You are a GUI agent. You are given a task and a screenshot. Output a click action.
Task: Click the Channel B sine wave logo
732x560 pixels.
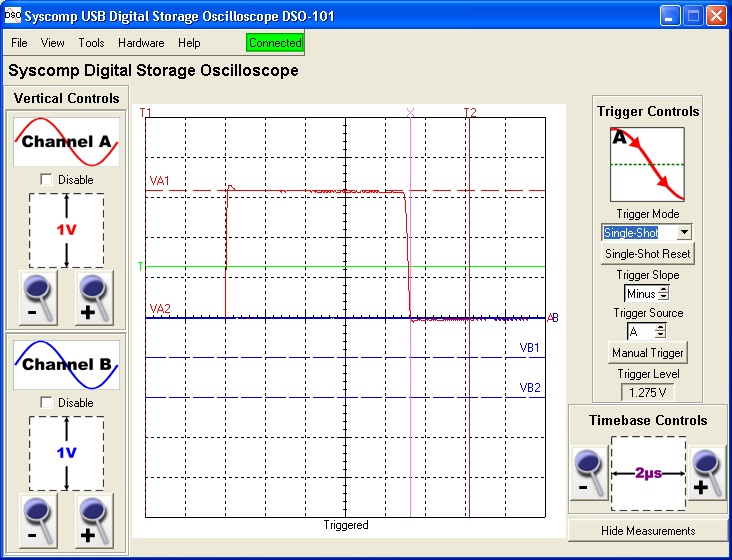(66, 365)
